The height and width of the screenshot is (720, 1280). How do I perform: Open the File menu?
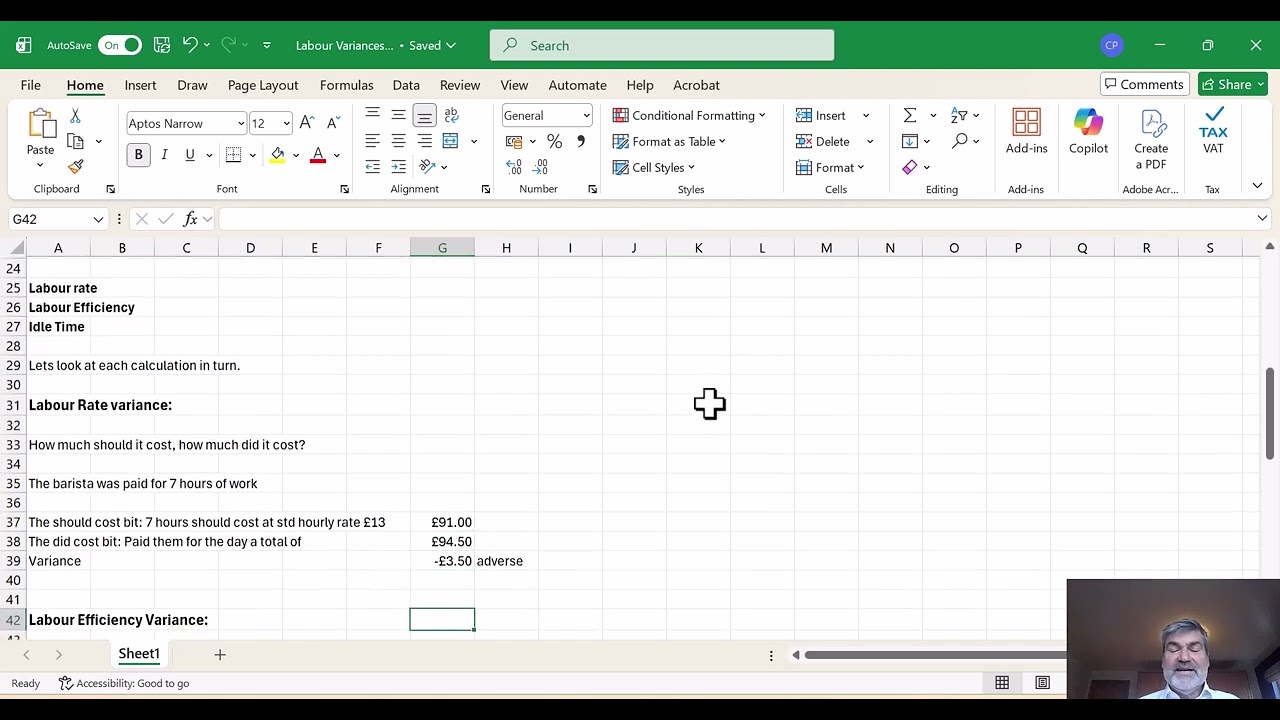click(x=31, y=85)
